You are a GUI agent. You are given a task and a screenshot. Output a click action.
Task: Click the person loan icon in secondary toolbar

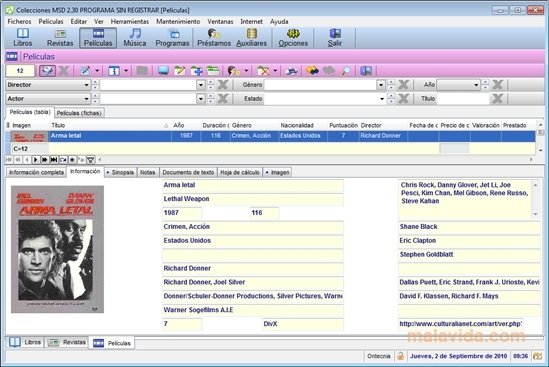point(233,71)
